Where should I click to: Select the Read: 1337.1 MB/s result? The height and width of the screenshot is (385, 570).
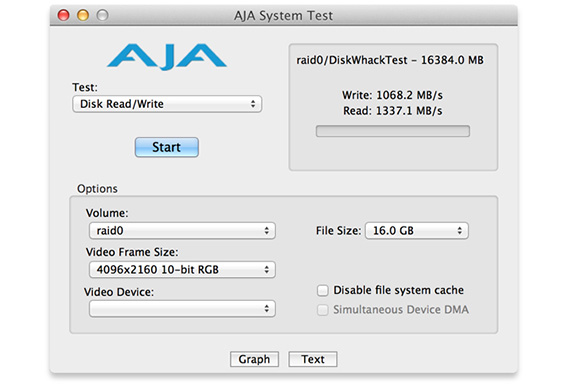pyautogui.click(x=393, y=111)
